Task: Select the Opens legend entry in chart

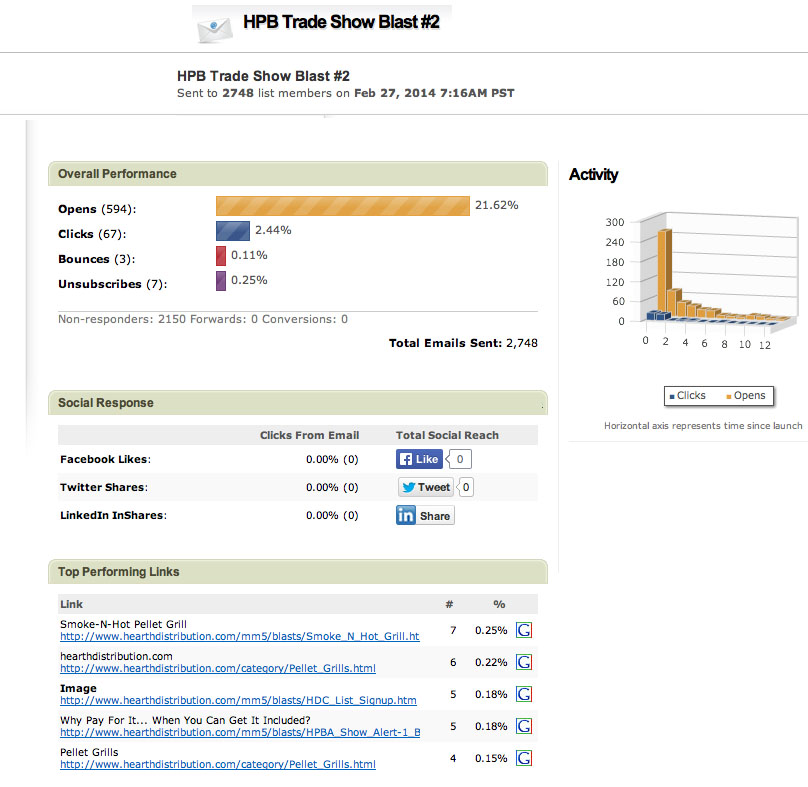Action: click(x=744, y=396)
